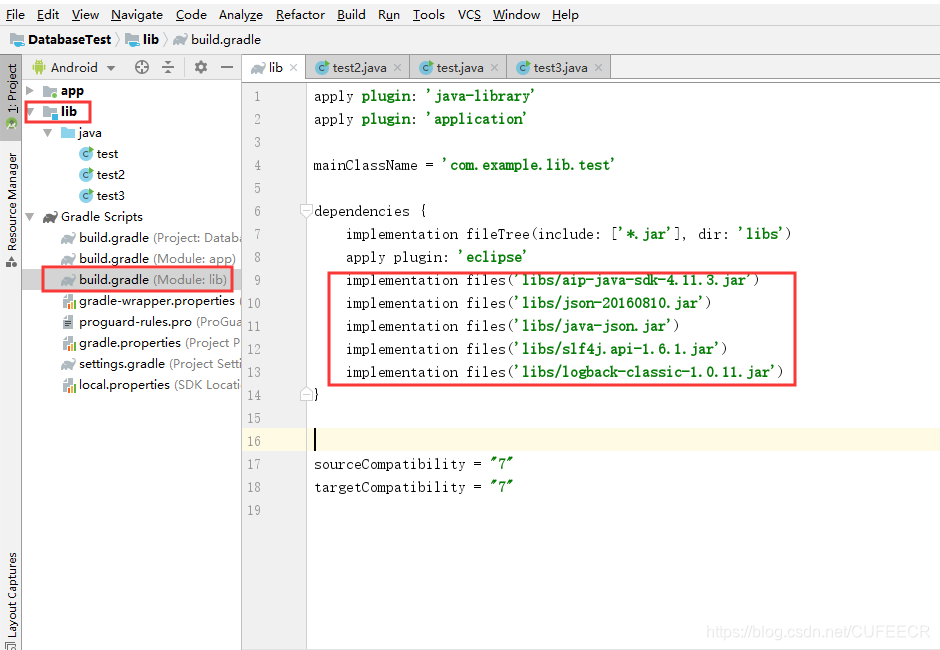Open the Help menu
Screen dimensions: 940x650
click(565, 14)
